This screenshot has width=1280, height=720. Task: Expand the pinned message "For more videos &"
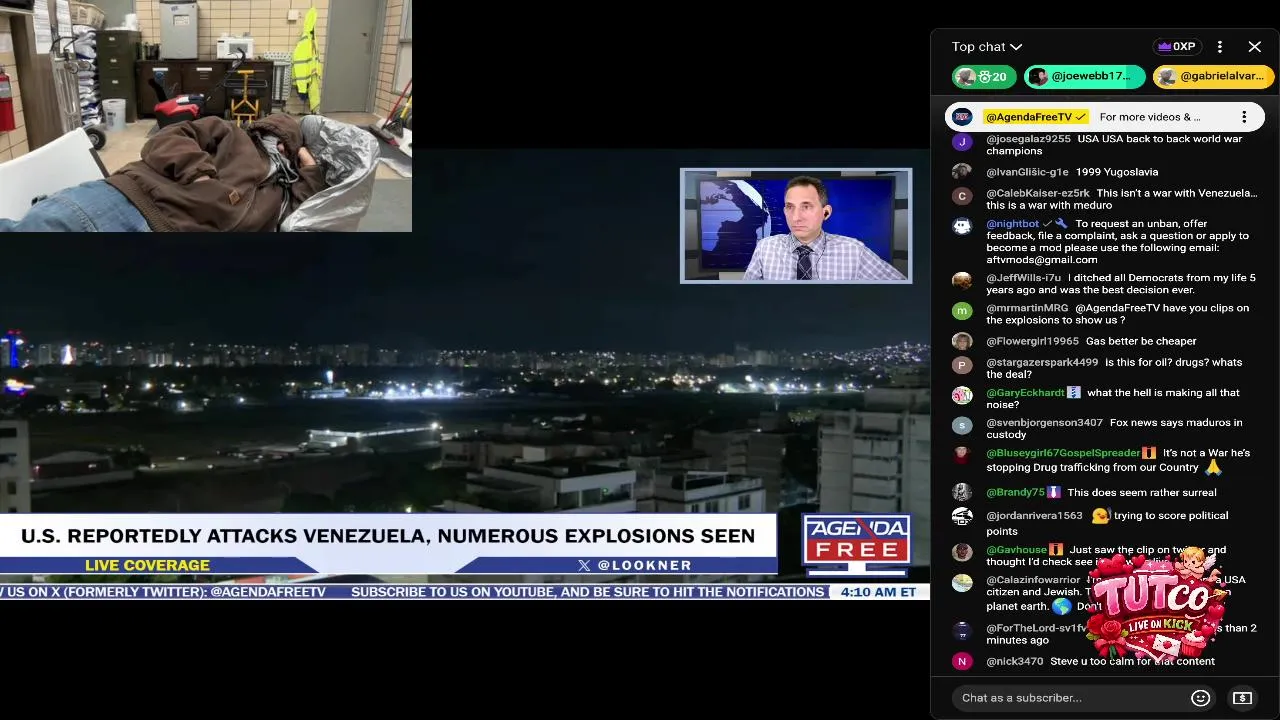click(x=1150, y=117)
